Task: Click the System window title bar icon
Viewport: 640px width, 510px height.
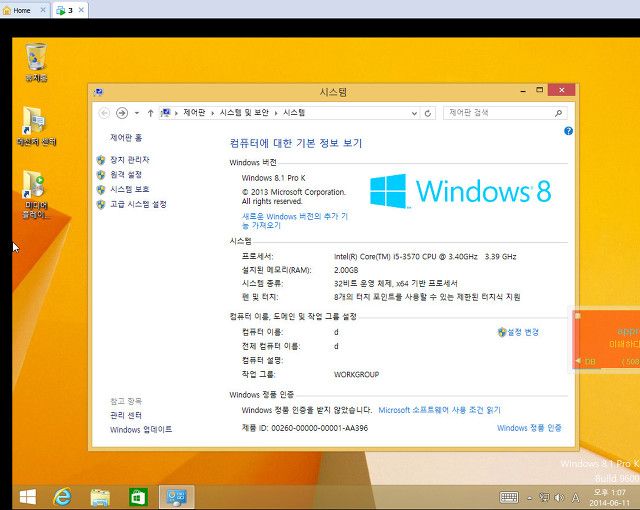Action: (x=98, y=92)
